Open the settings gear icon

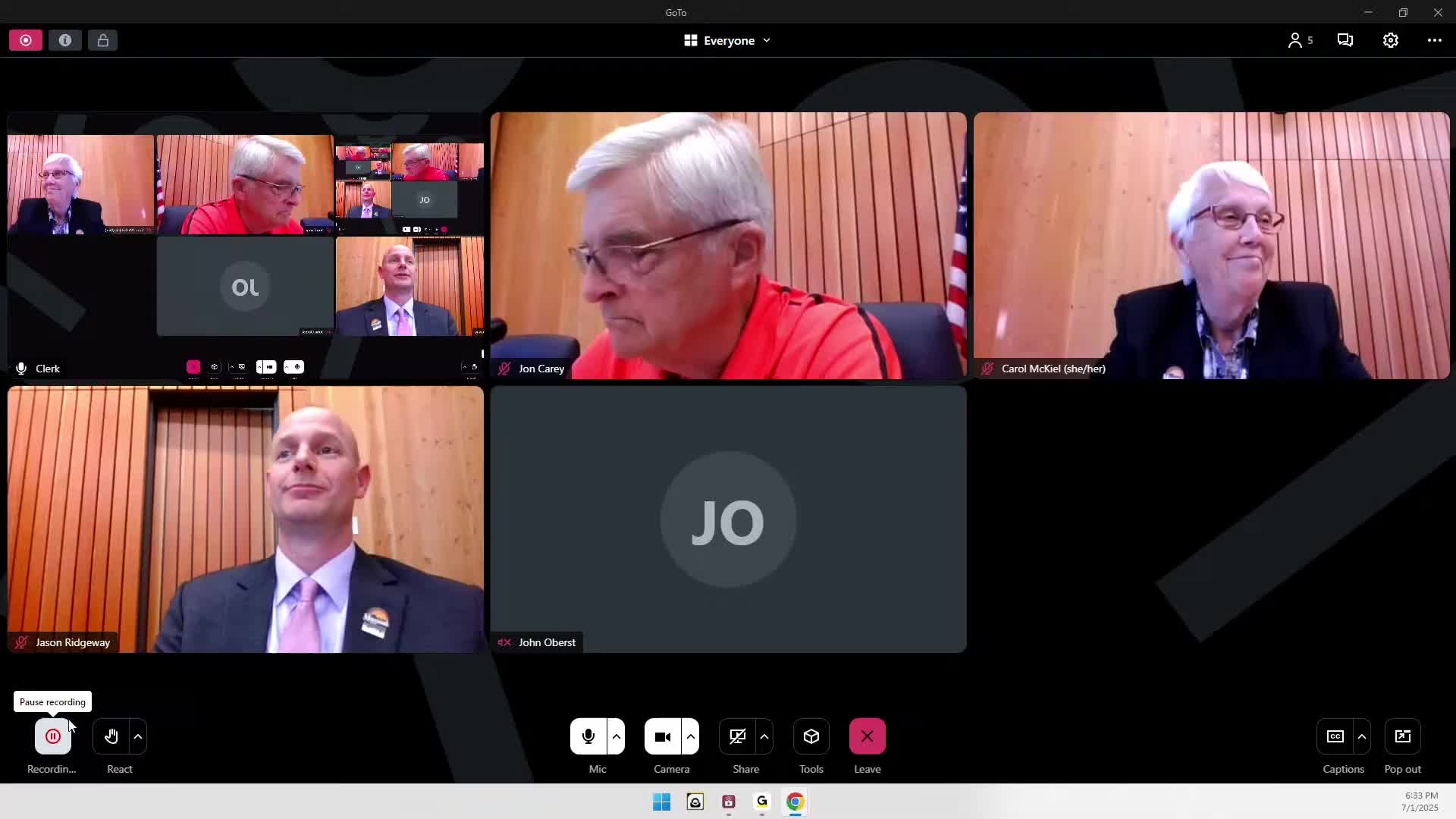coord(1390,40)
